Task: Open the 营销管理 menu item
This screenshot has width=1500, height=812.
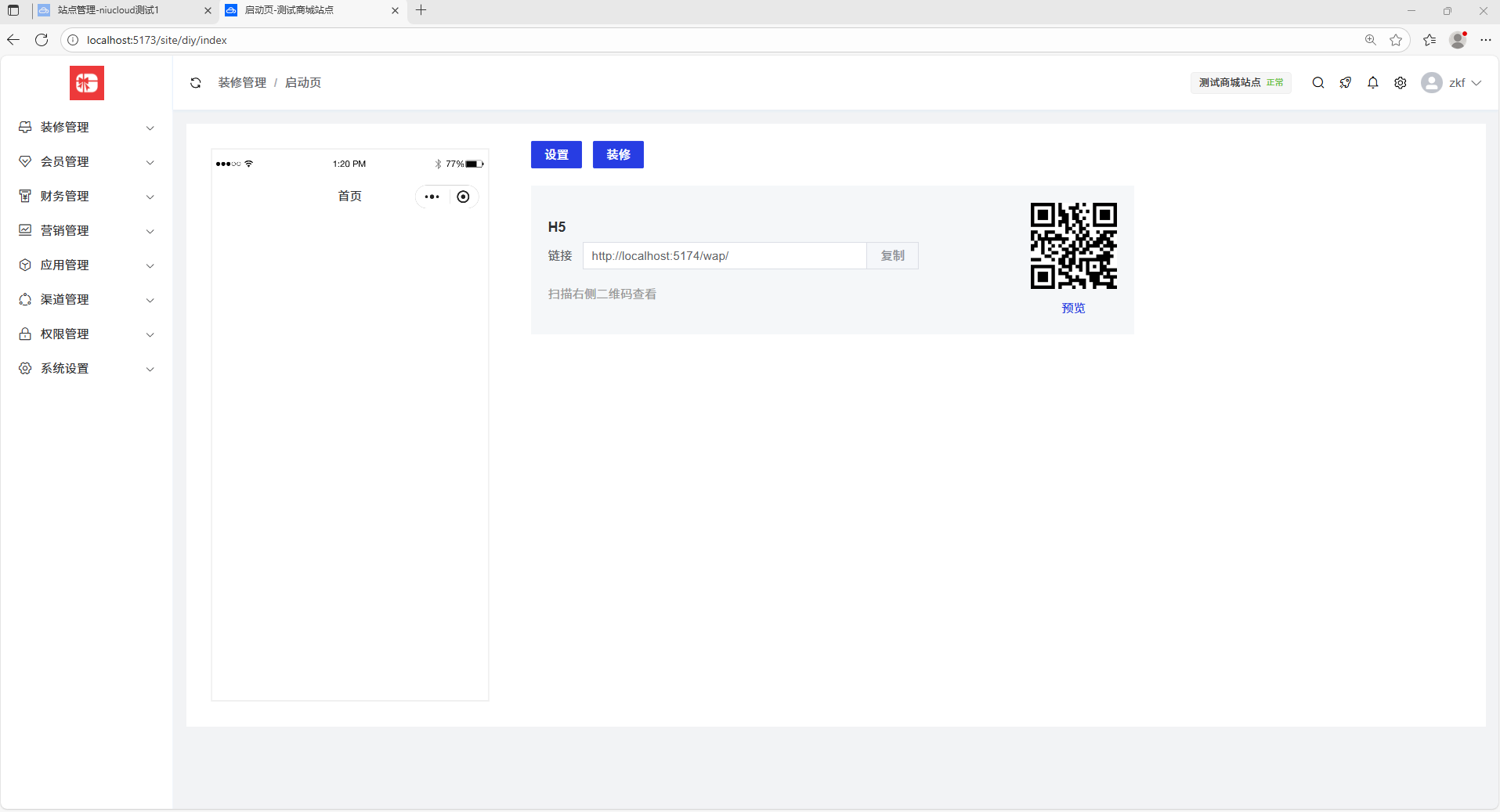Action: tap(86, 231)
